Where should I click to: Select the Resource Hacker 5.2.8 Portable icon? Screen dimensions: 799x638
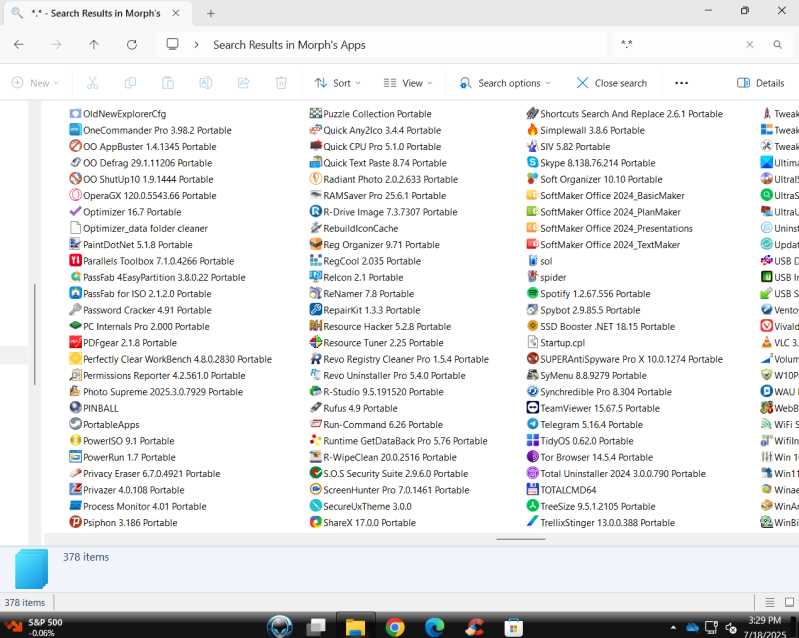point(316,326)
